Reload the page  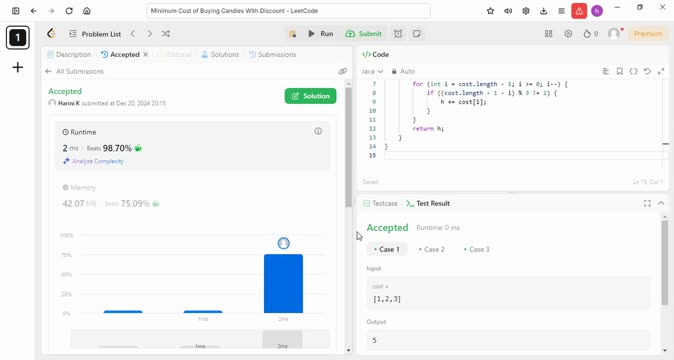[x=69, y=11]
